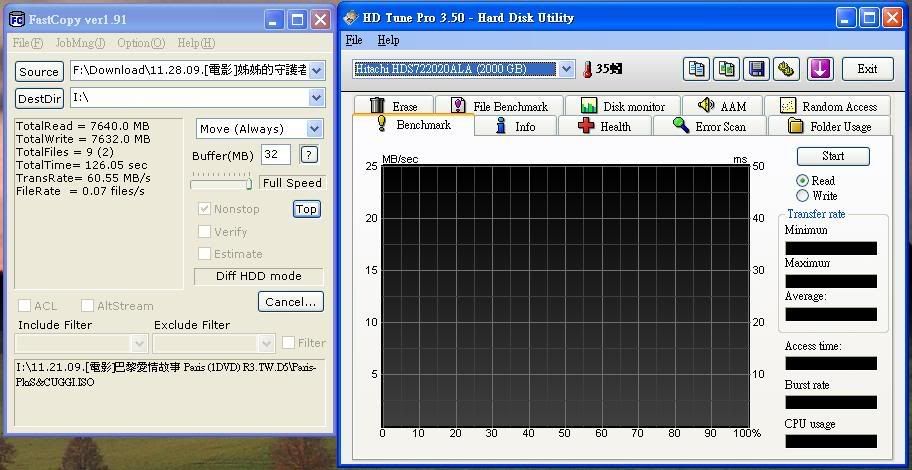The width and height of the screenshot is (912, 470).
Task: Click the Source path text field
Action: [198, 71]
